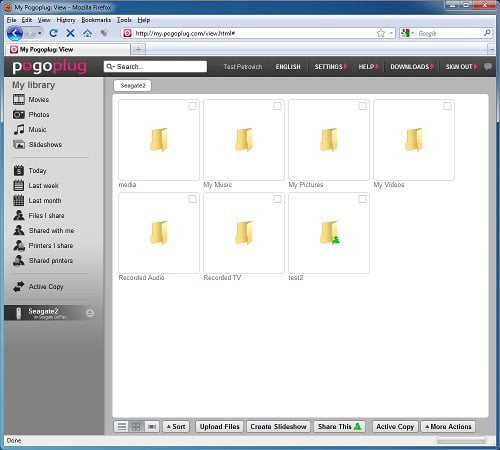Tick the My Pictures folder checkbox
The height and width of the screenshot is (450, 500).
click(362, 106)
